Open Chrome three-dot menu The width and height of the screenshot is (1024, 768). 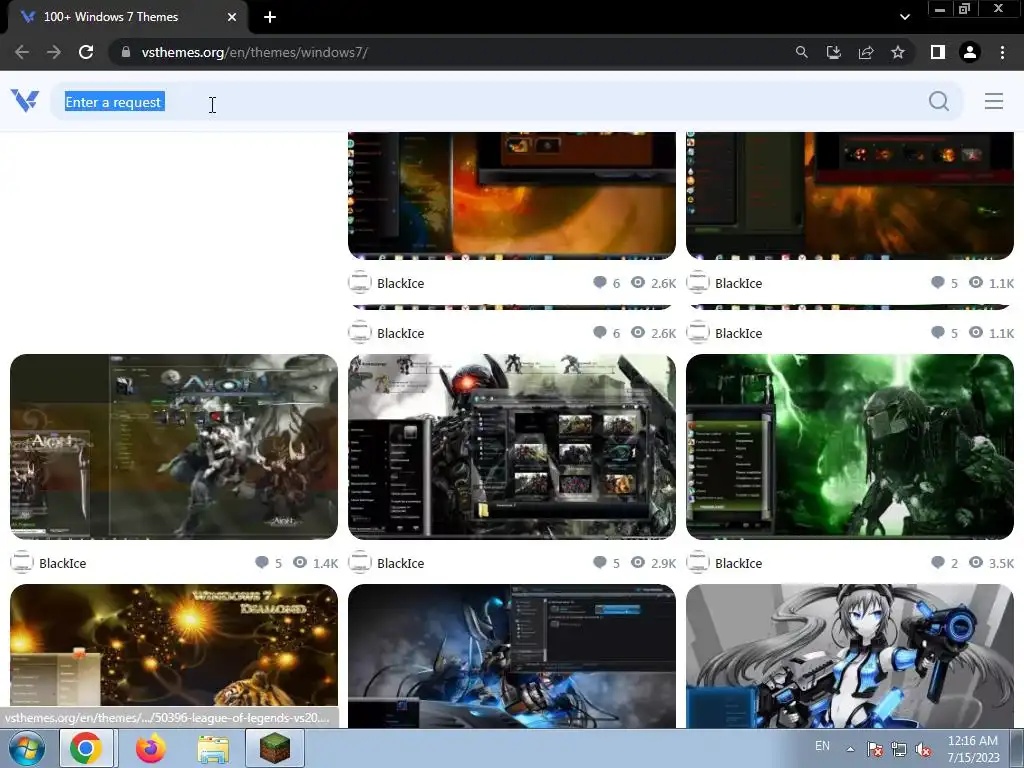click(1002, 52)
